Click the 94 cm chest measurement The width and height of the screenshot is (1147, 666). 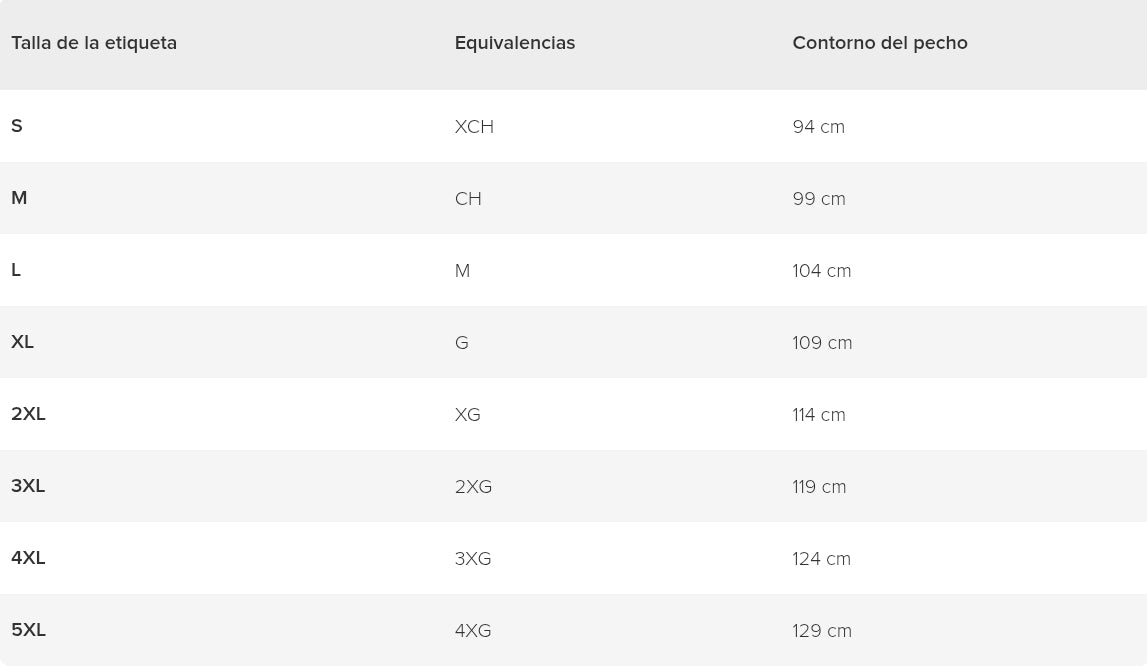tap(819, 127)
